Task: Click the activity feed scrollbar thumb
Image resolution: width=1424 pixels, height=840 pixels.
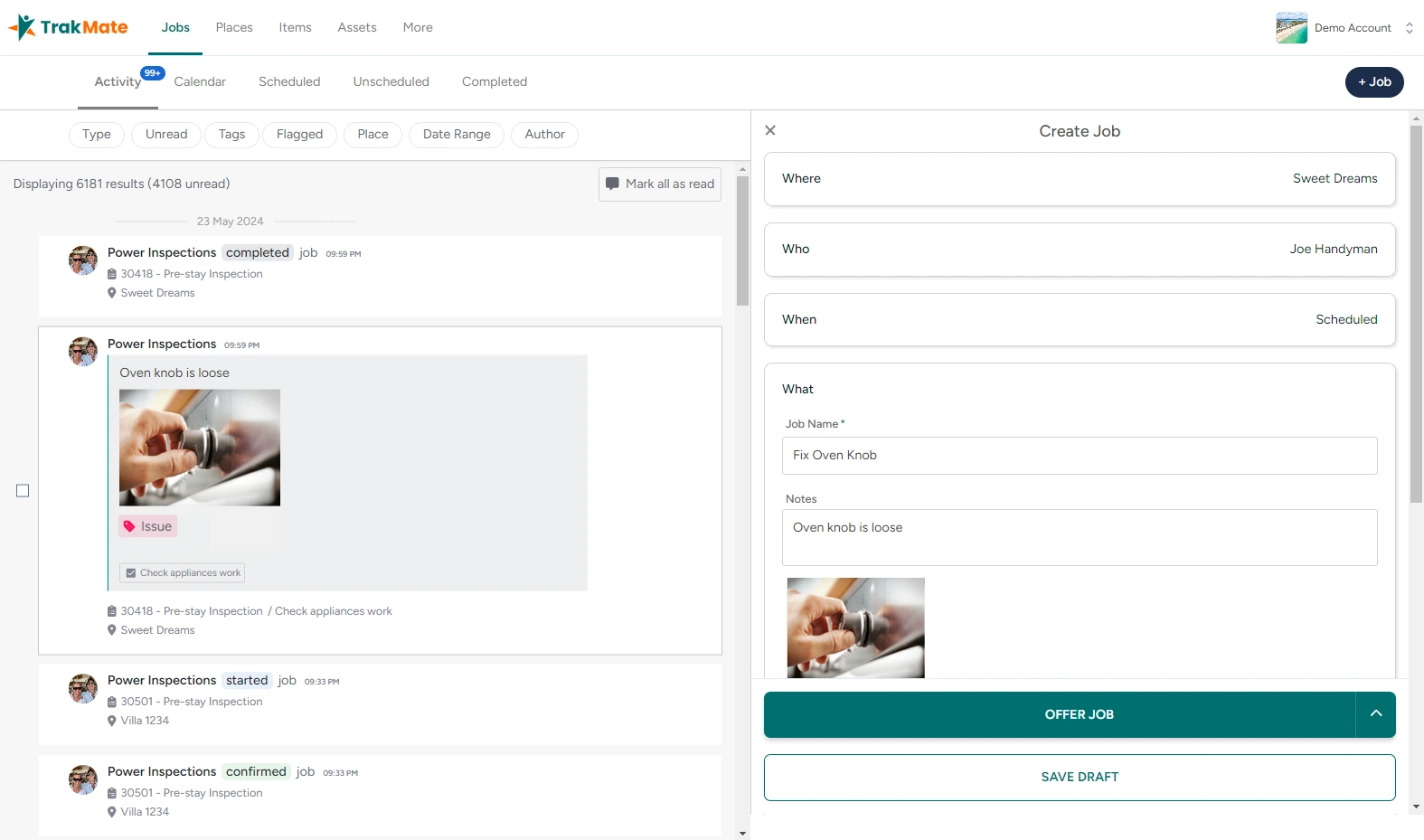Action: point(742,241)
